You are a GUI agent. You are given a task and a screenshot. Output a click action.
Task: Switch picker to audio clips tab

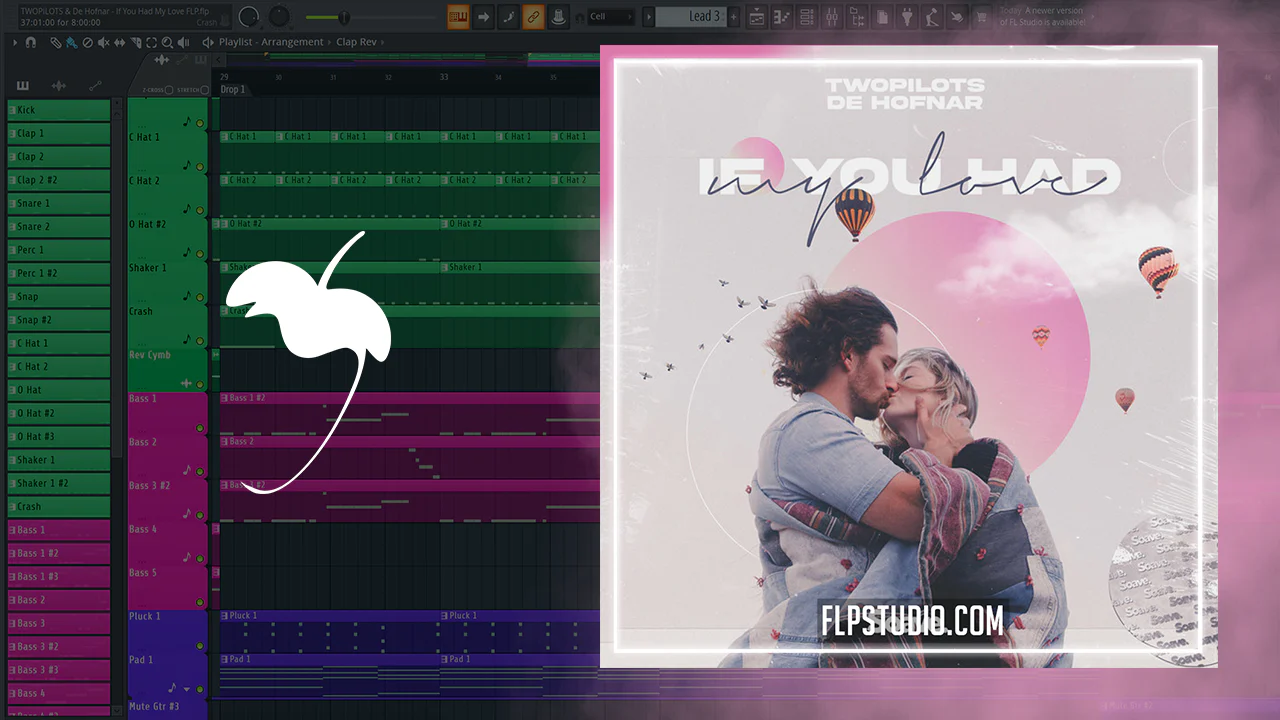(x=59, y=86)
